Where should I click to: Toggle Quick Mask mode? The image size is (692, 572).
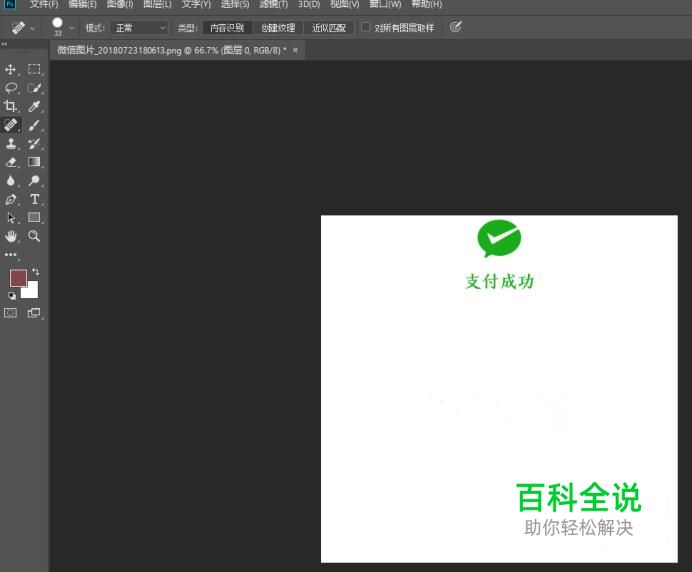11,313
